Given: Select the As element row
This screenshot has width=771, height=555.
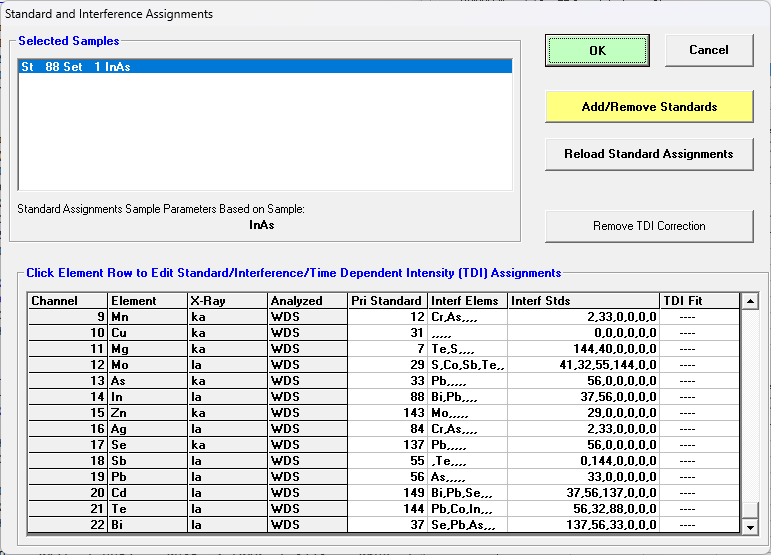Looking at the screenshot, I should tap(146, 381).
